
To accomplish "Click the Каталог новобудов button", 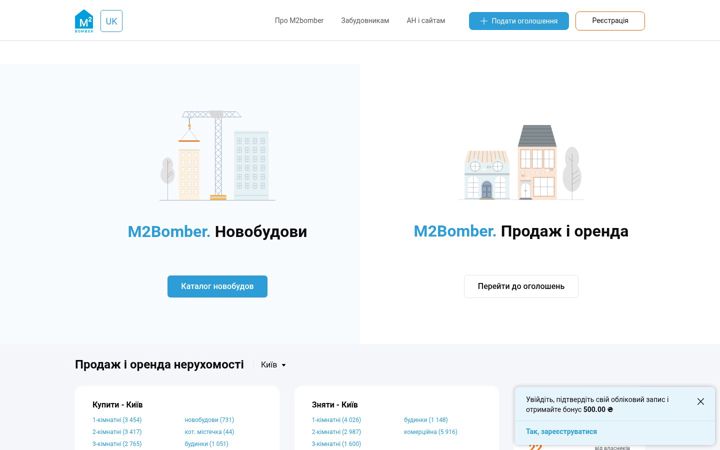I will point(217,286).
